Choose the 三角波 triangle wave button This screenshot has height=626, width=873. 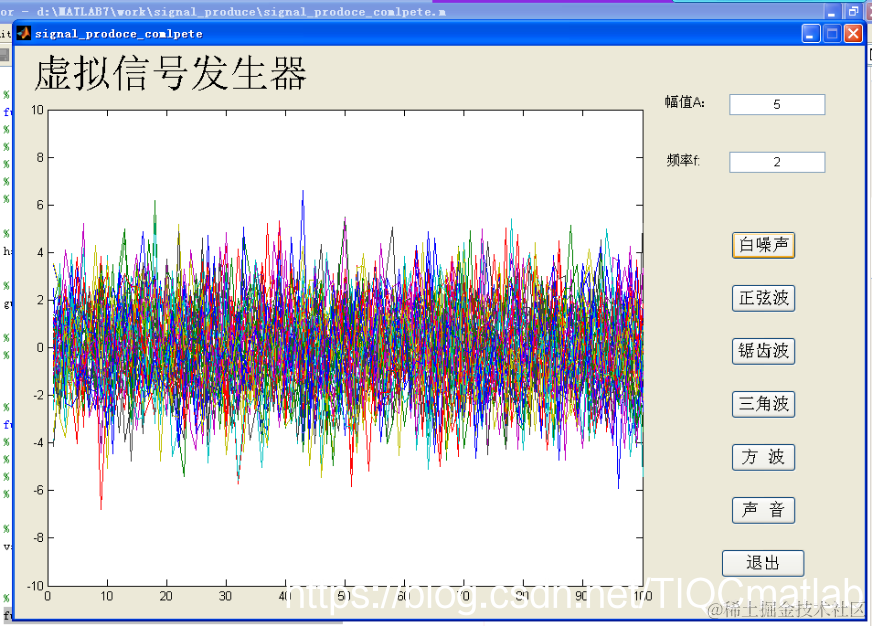coord(763,404)
